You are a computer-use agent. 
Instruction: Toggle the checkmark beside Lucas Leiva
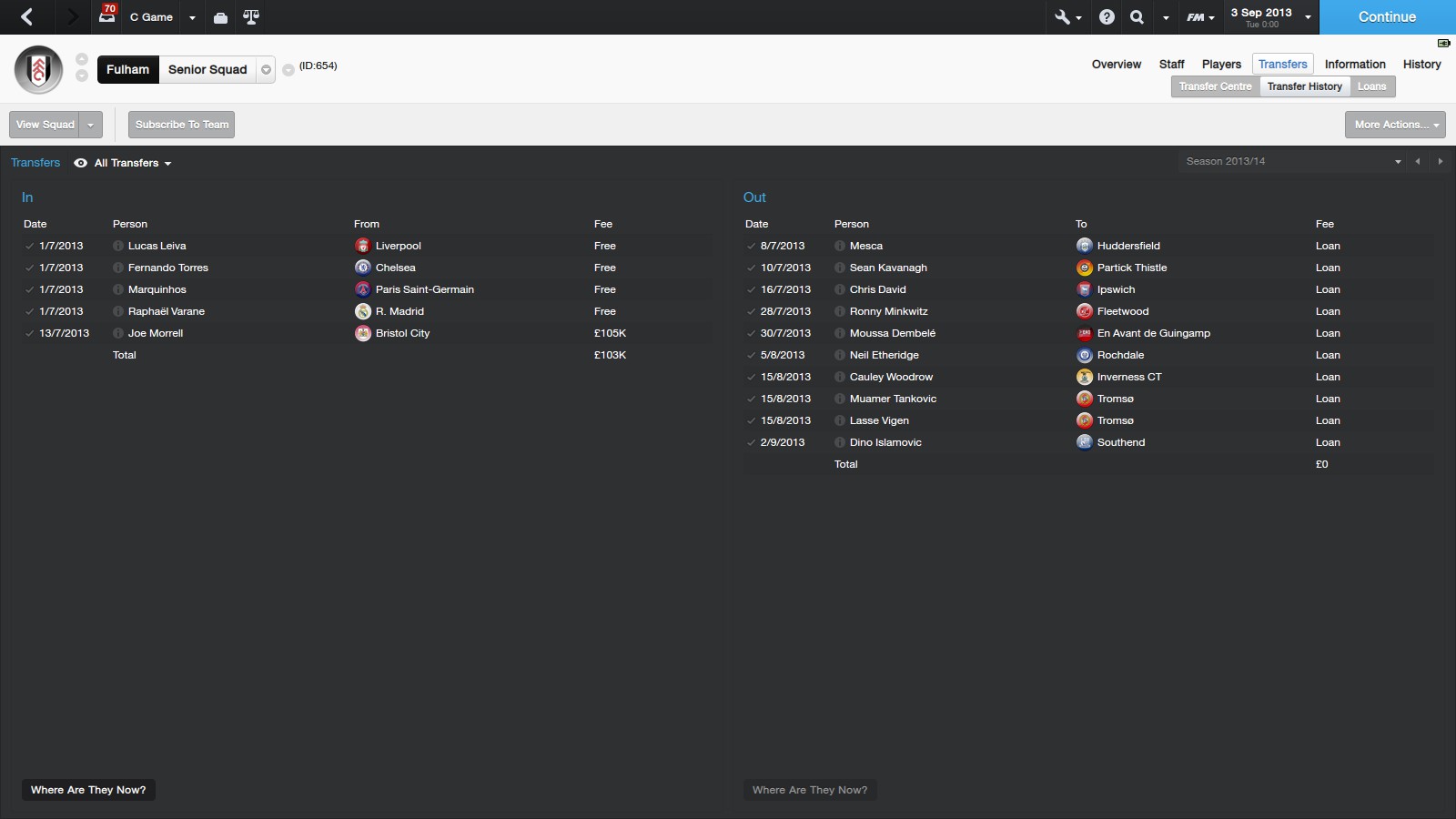point(29,246)
